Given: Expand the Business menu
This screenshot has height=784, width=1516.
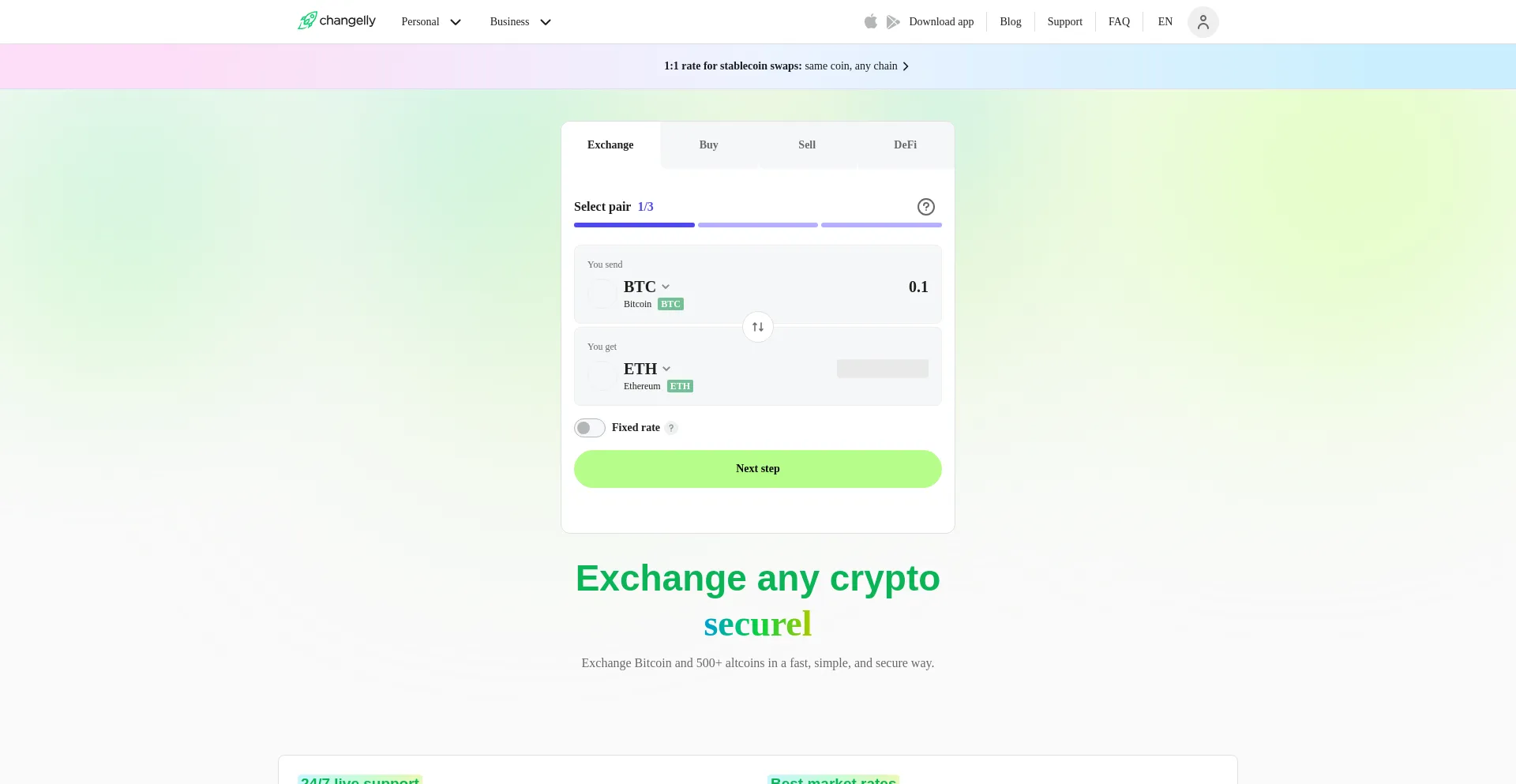Looking at the screenshot, I should click(x=520, y=22).
